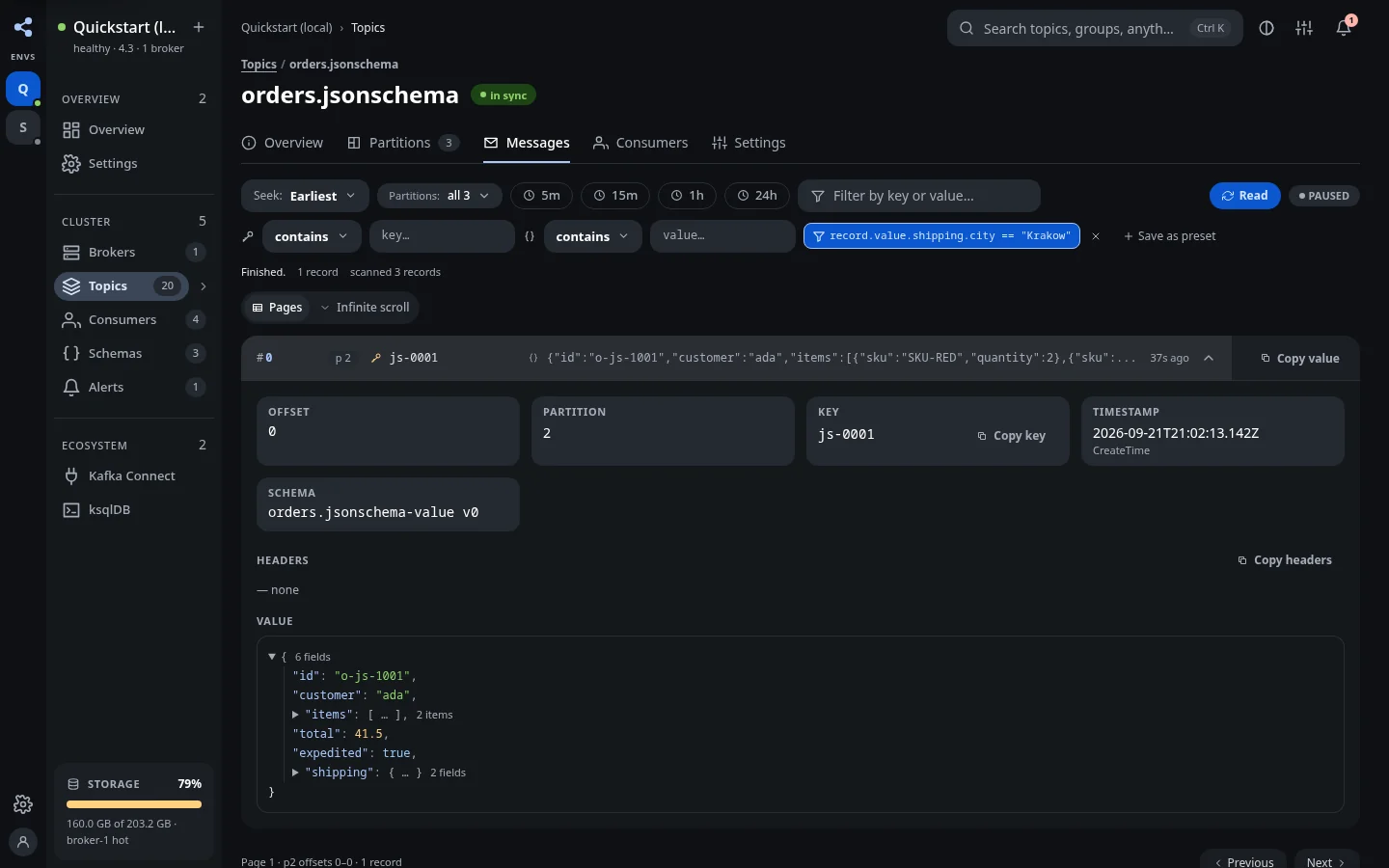Switch to the topic Overview tab
Image resolution: width=1389 pixels, height=868 pixels.
tap(282, 143)
